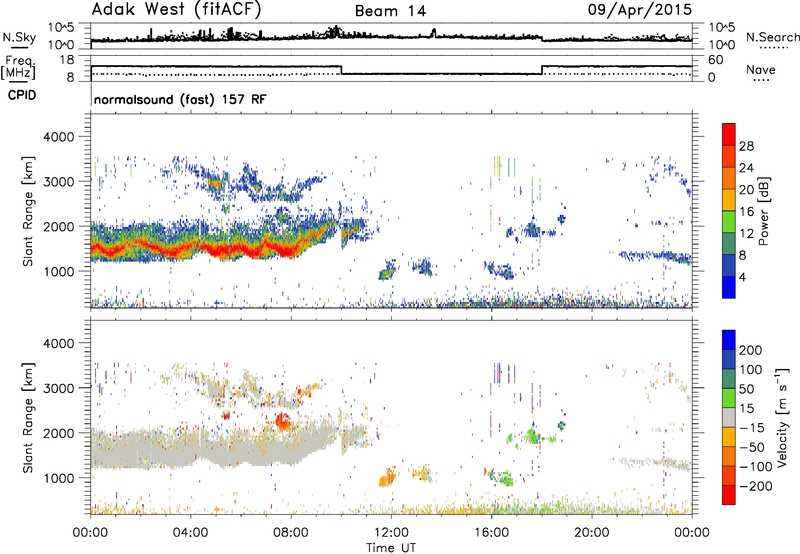Screen dimensions: 800x554
Task: Click the '04:00' time axis tick label
Action: 190,533
